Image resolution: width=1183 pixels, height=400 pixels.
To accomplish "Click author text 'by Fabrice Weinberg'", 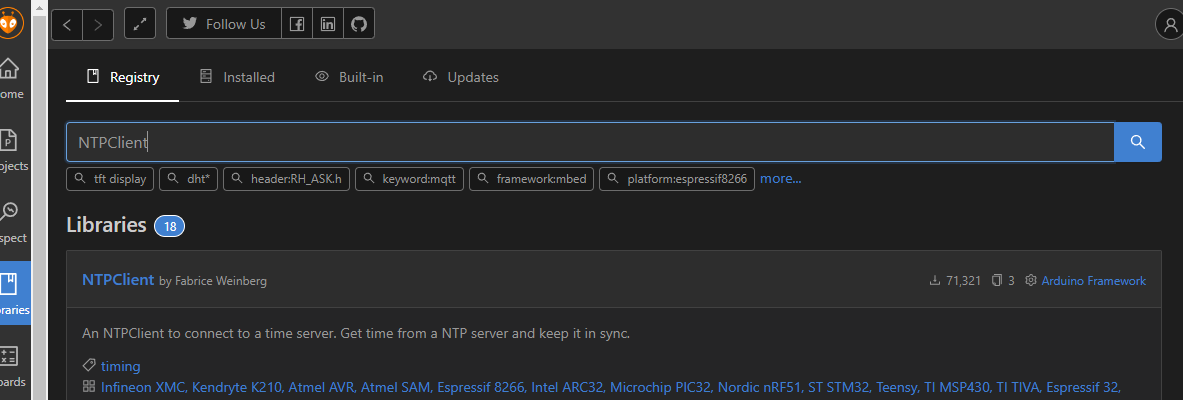I will pyautogui.click(x=213, y=281).
